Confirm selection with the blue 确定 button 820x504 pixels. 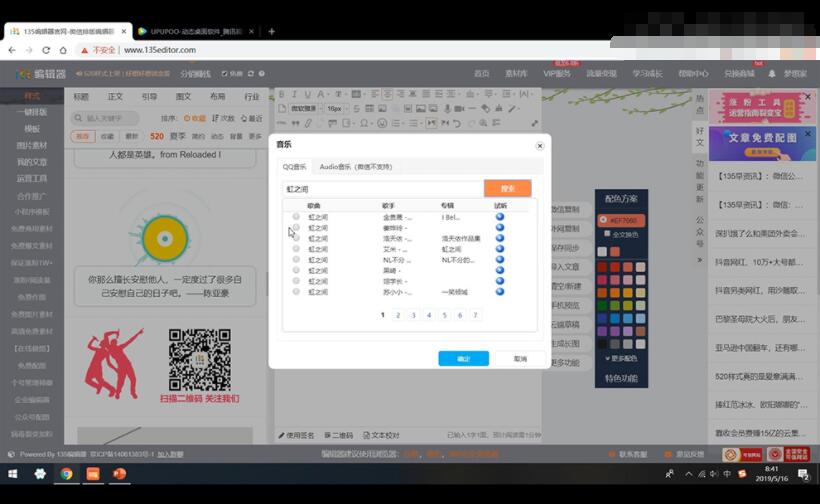(x=463, y=359)
